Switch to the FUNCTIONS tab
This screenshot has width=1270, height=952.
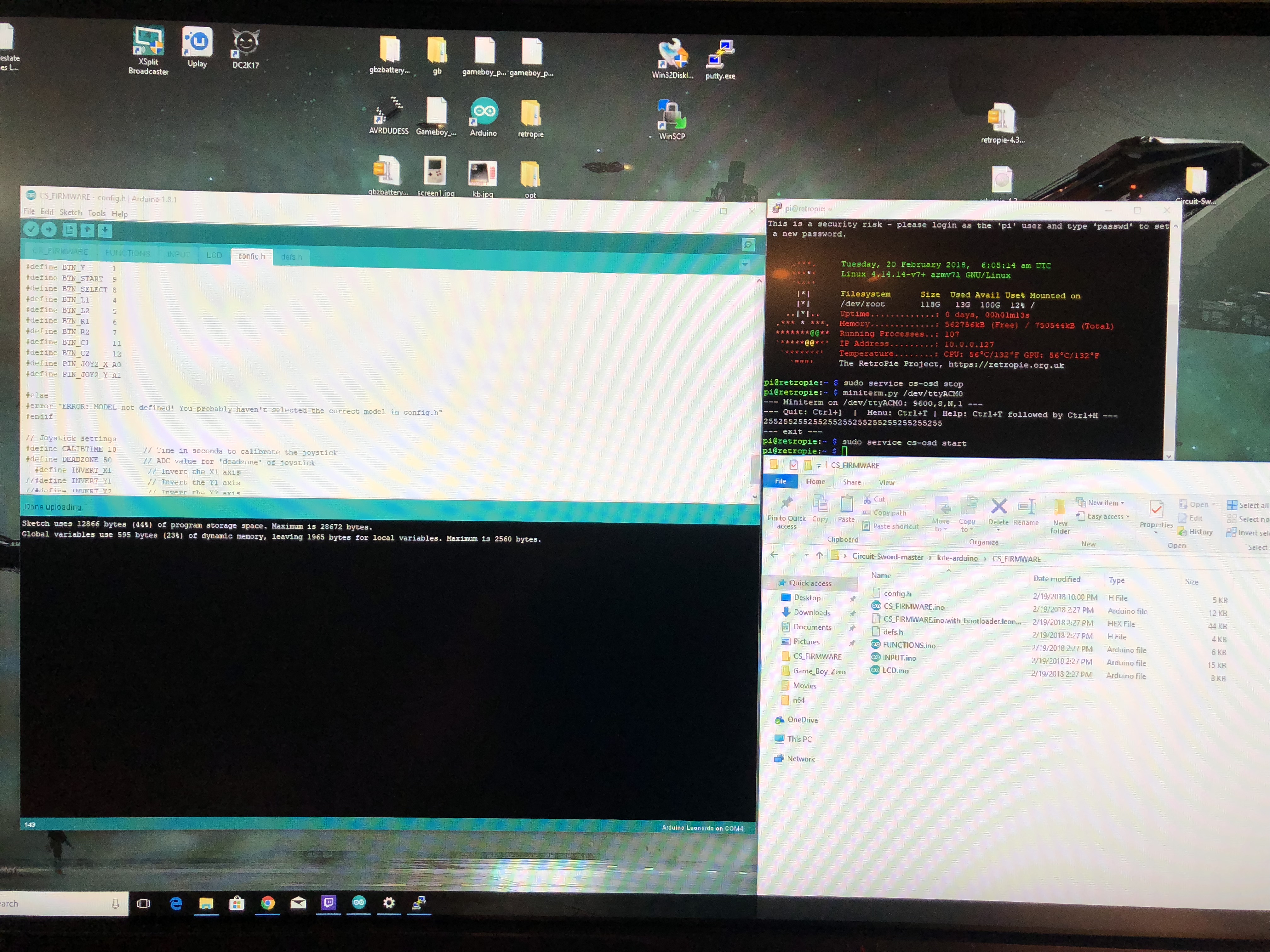128,252
